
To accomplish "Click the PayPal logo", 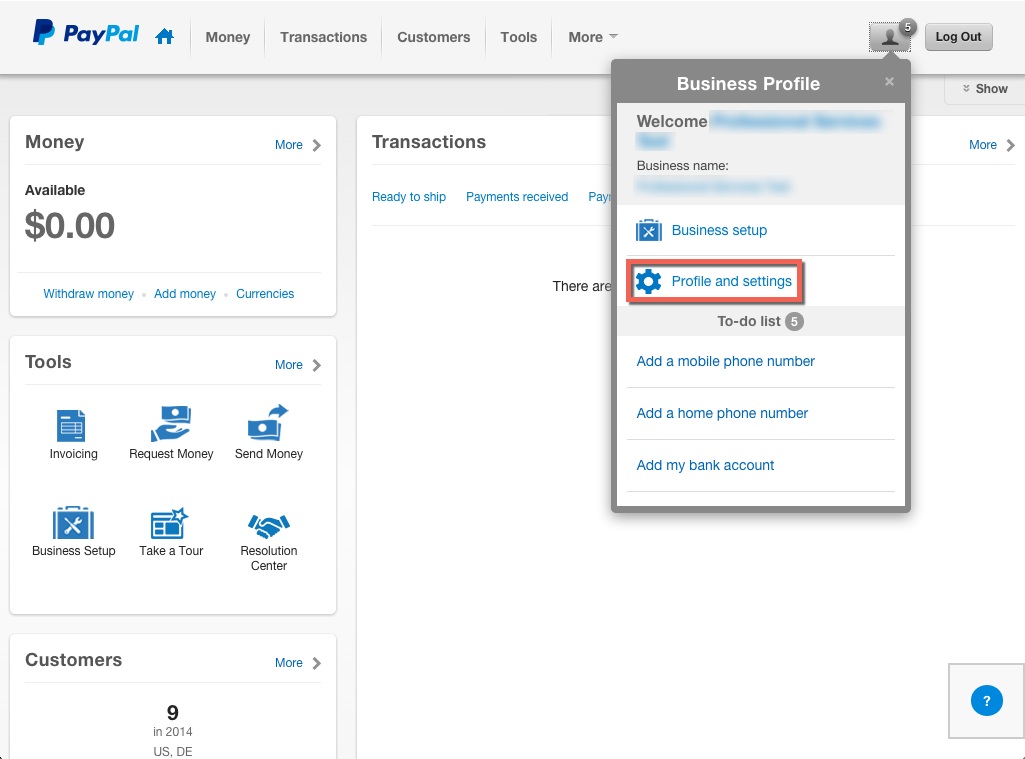I will tap(86, 33).
